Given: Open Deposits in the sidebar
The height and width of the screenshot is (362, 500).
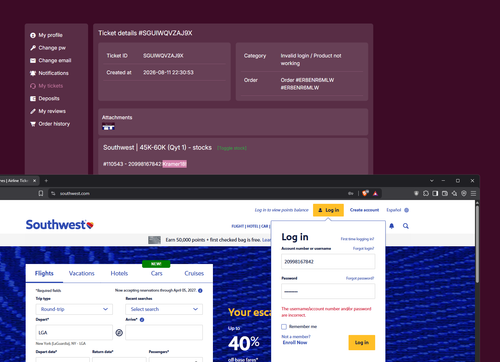Looking at the screenshot, I should pos(45,98).
